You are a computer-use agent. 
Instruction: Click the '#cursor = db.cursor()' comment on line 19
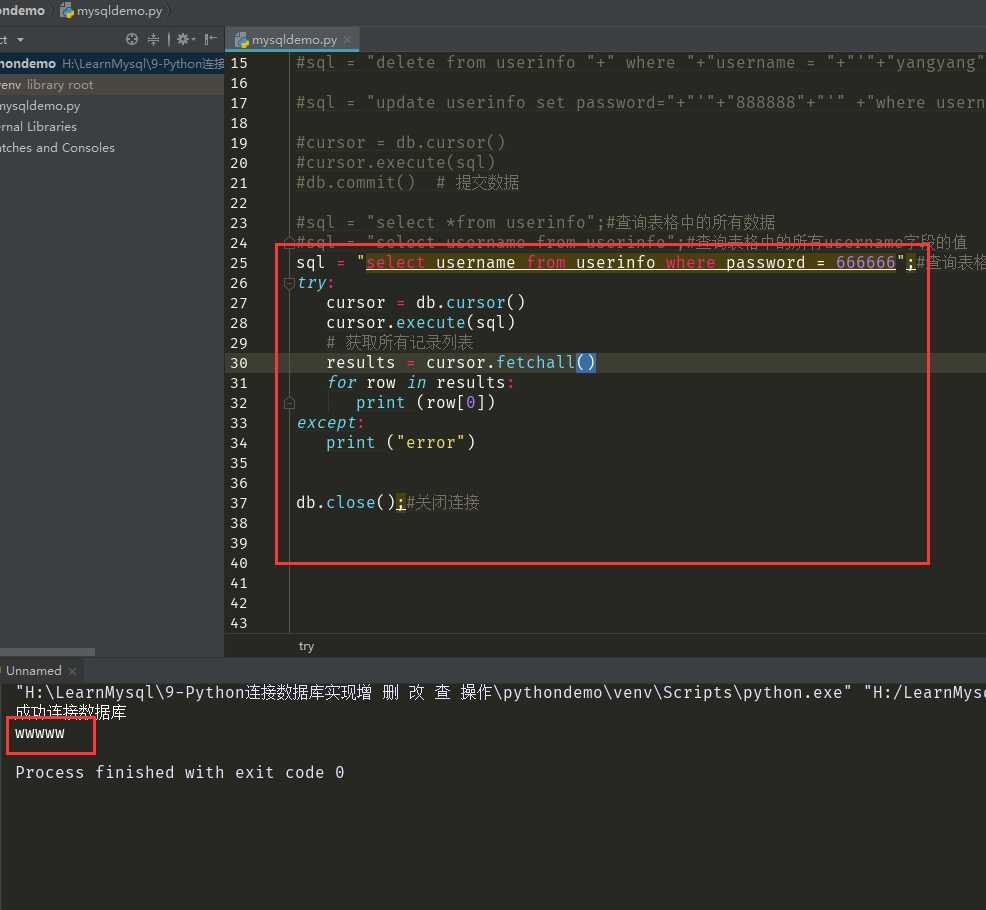click(401, 143)
